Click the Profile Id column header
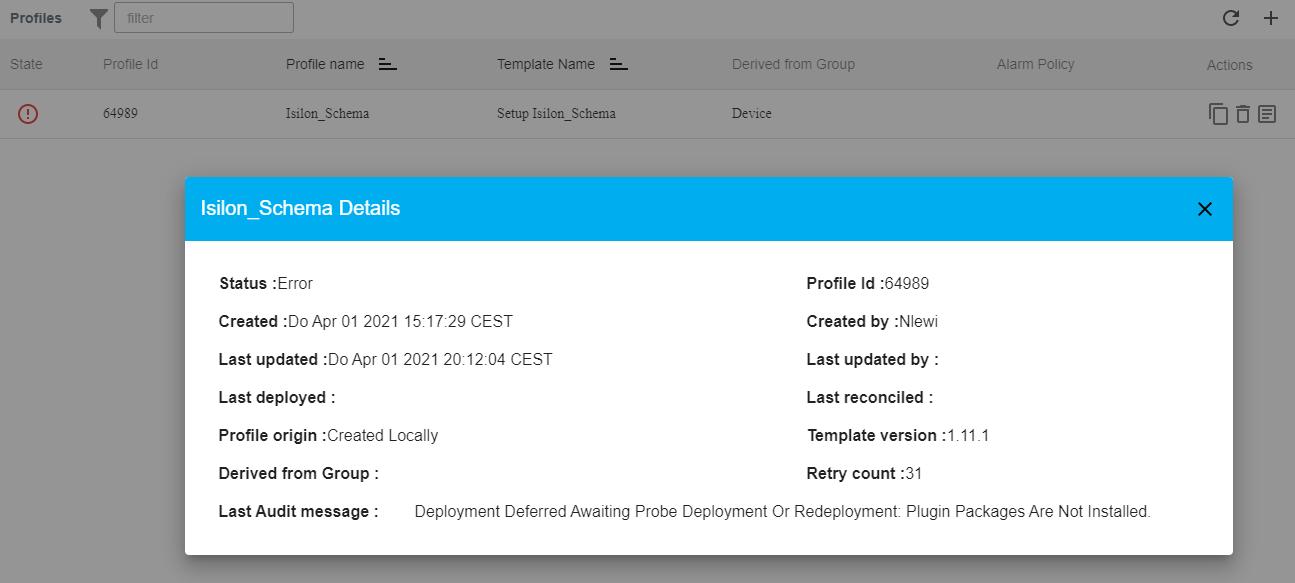This screenshot has width=1295, height=583. click(131, 64)
